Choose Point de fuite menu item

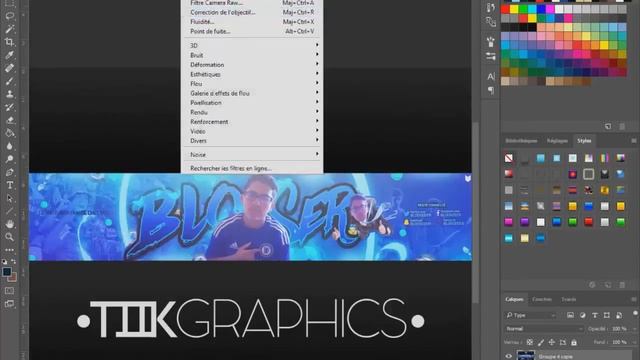click(x=252, y=31)
